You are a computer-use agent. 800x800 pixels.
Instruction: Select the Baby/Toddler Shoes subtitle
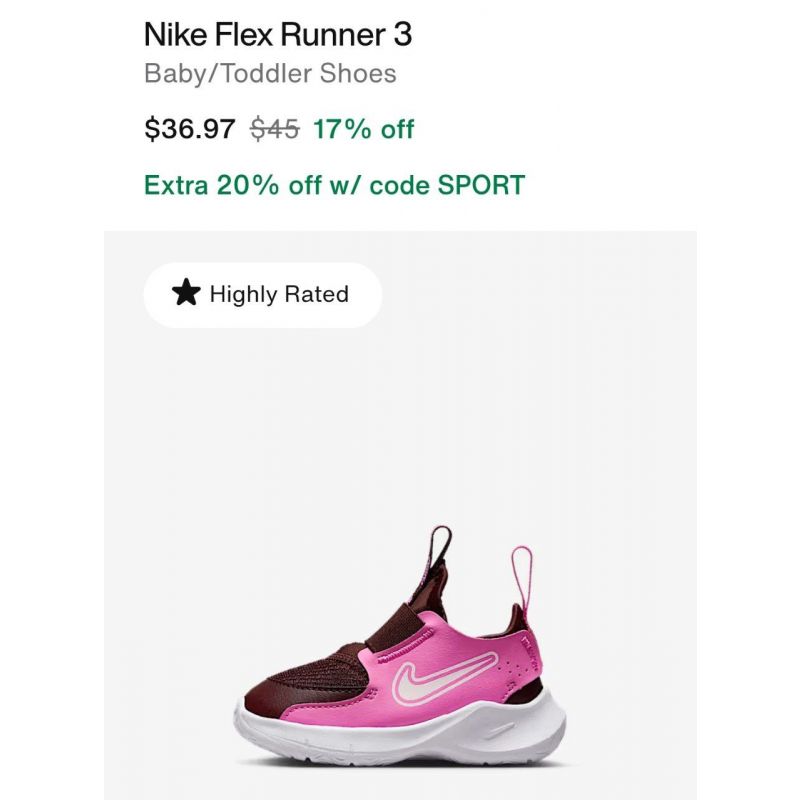(270, 73)
